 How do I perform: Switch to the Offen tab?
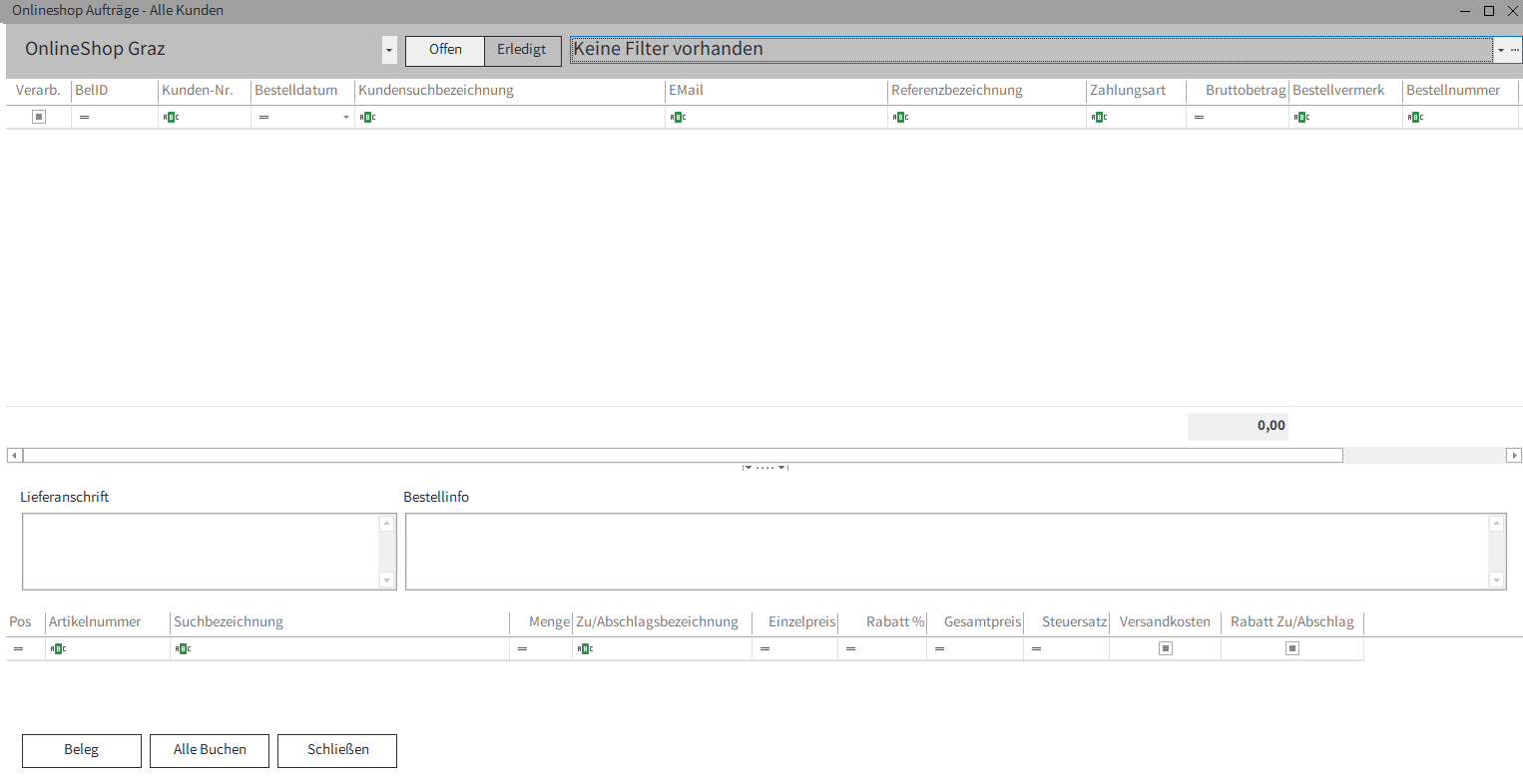[445, 50]
